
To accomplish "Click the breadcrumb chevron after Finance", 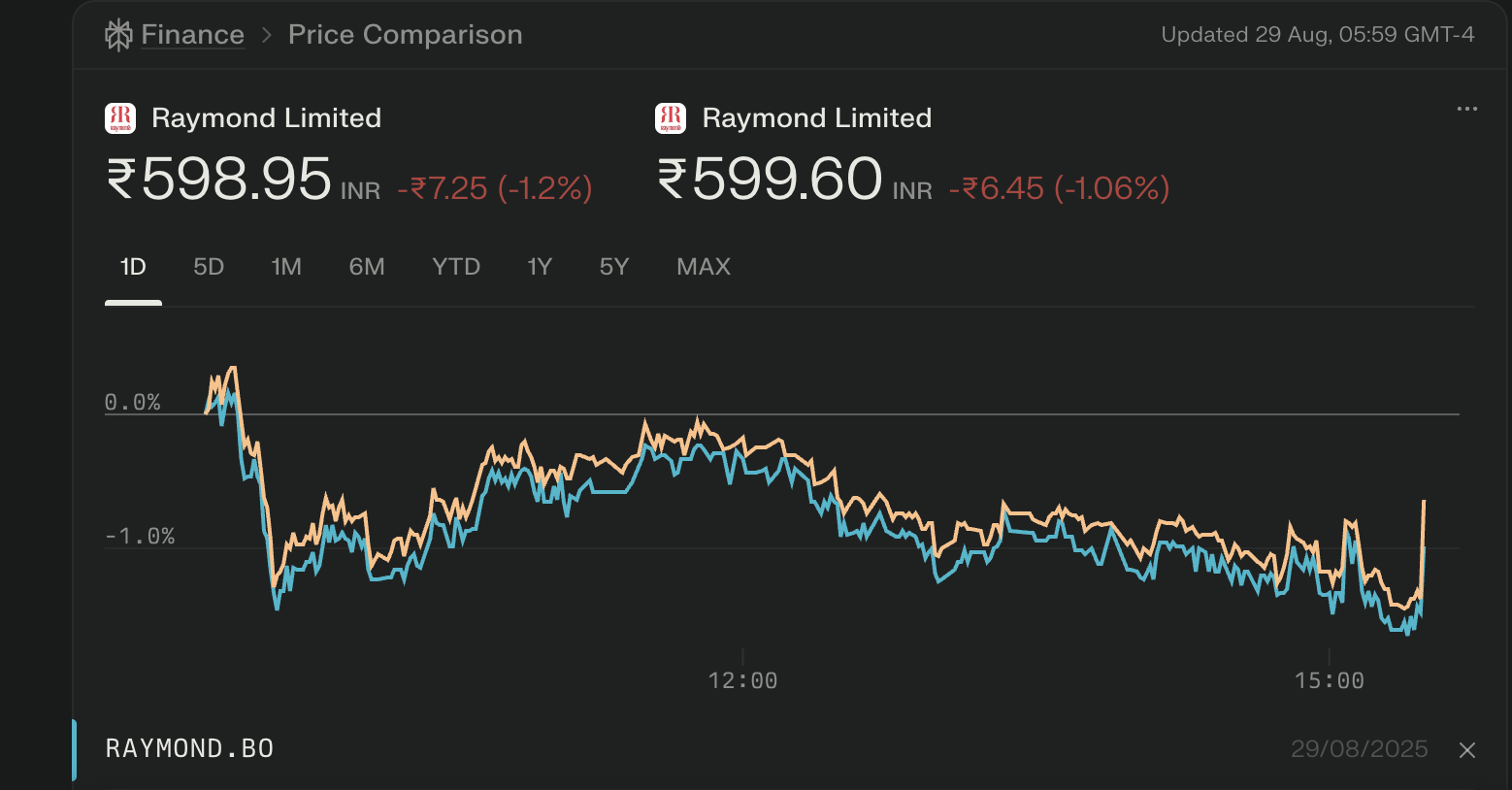I will click(266, 36).
